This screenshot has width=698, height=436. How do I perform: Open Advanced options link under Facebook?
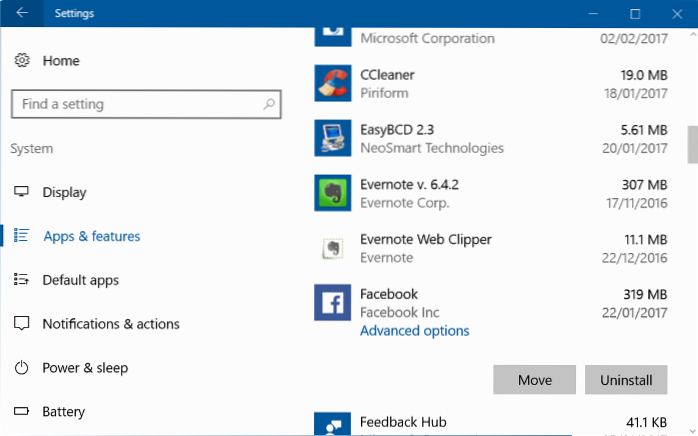click(x=414, y=331)
